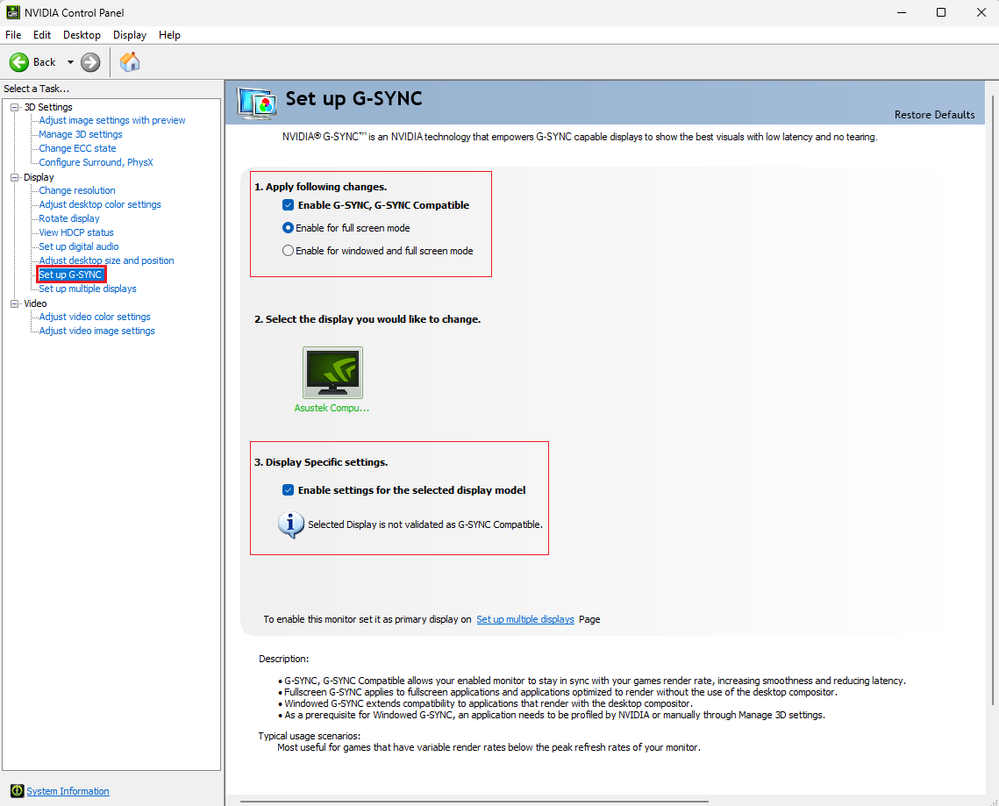Click Restore Defaults

pos(934,115)
